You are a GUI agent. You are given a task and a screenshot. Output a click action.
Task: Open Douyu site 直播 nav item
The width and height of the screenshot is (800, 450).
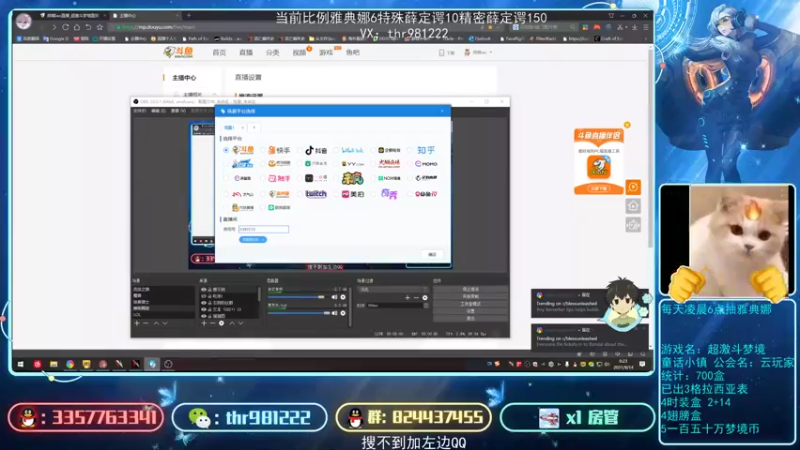coord(246,53)
